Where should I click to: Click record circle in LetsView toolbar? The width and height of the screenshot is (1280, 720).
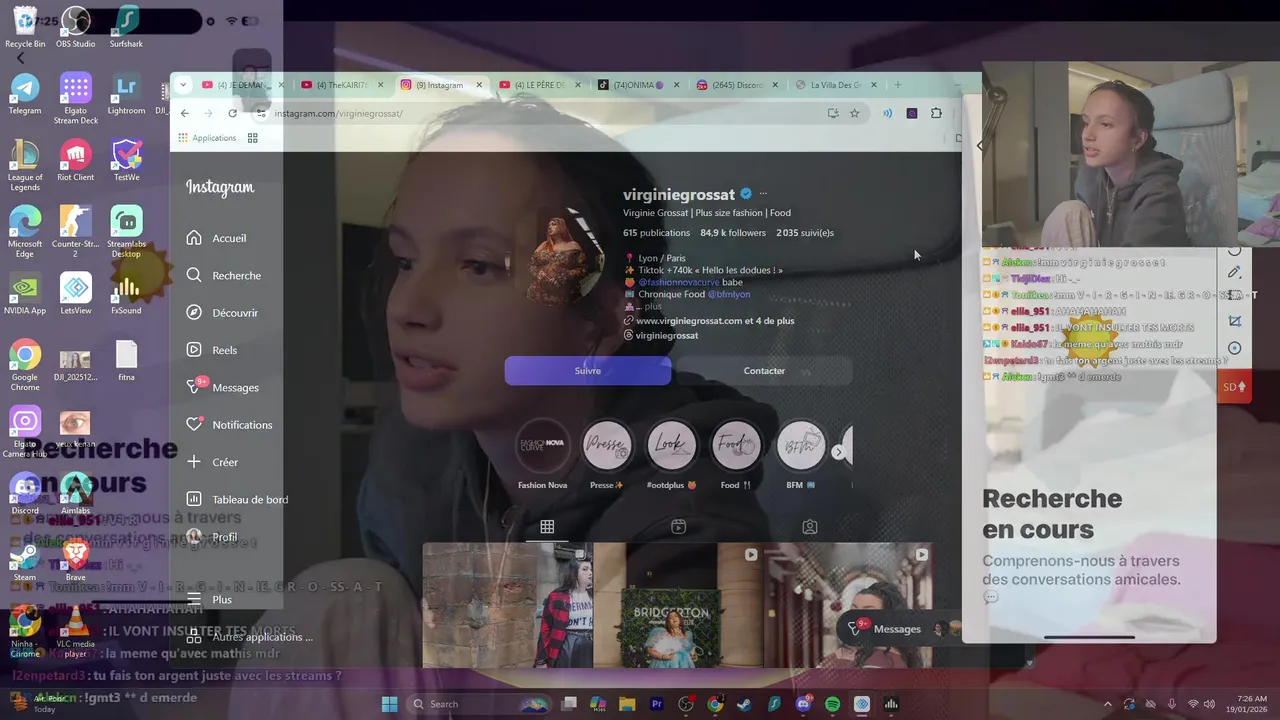pyautogui.click(x=1234, y=348)
